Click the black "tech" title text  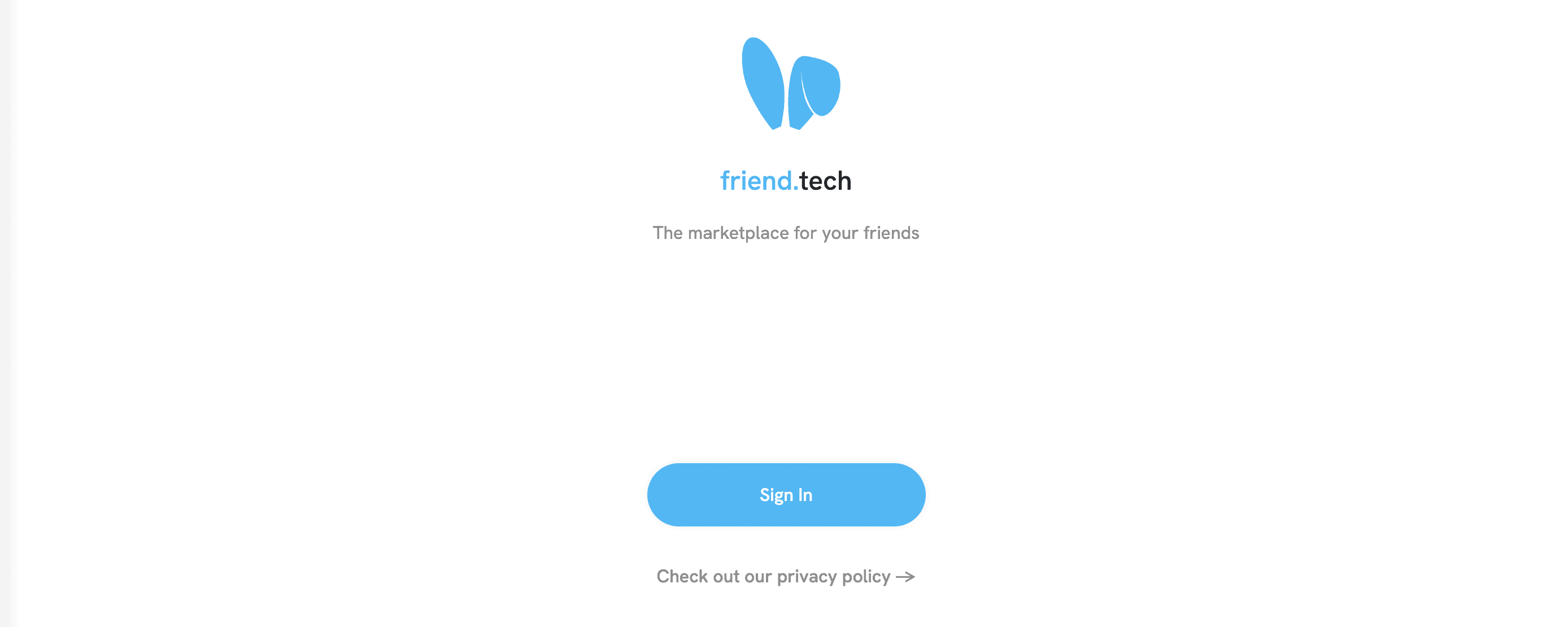pyautogui.click(x=825, y=181)
